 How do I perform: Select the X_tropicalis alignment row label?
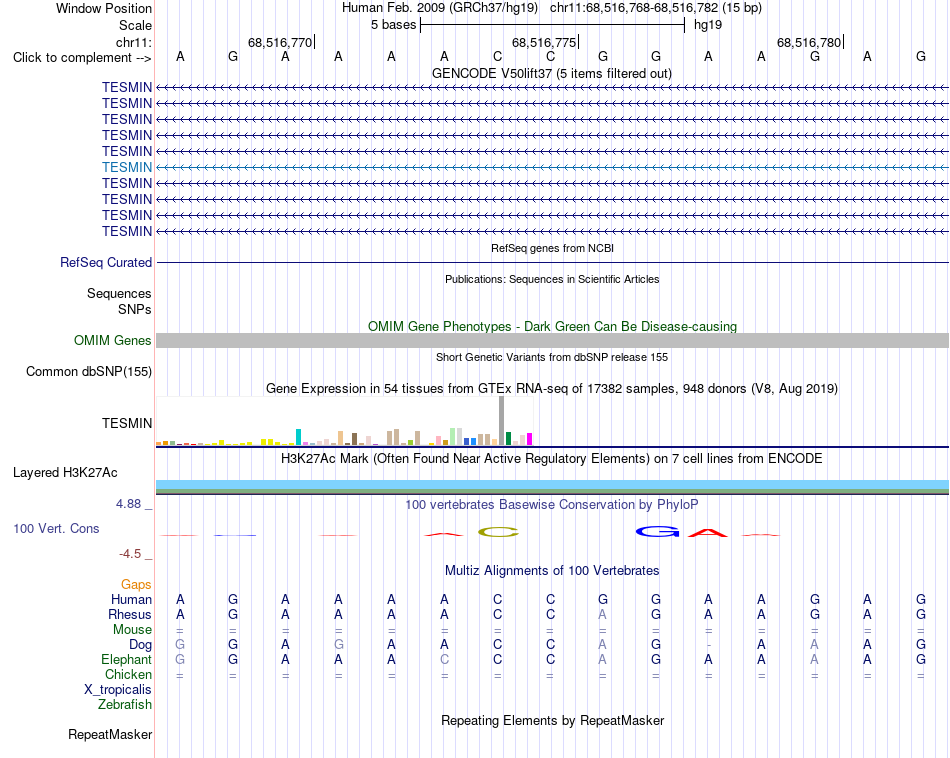coord(118,690)
